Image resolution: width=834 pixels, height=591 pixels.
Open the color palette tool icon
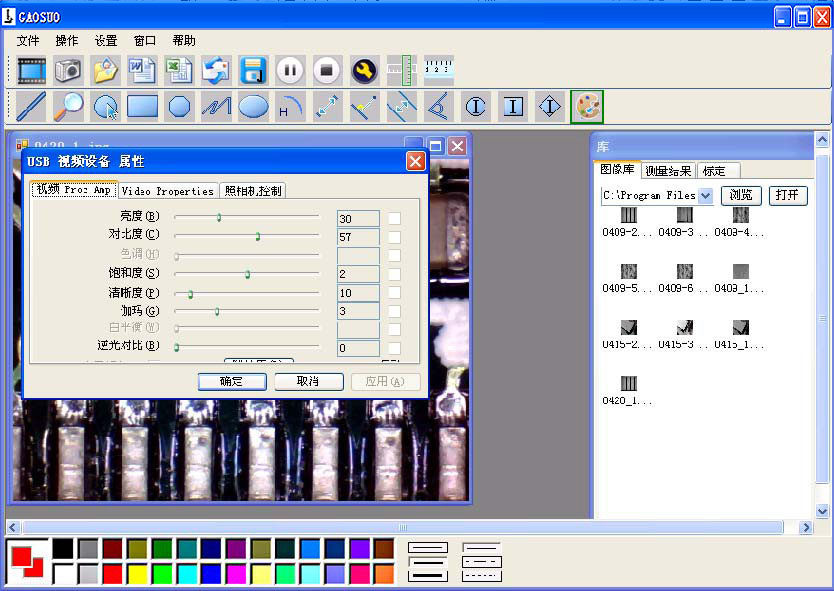tap(587, 106)
